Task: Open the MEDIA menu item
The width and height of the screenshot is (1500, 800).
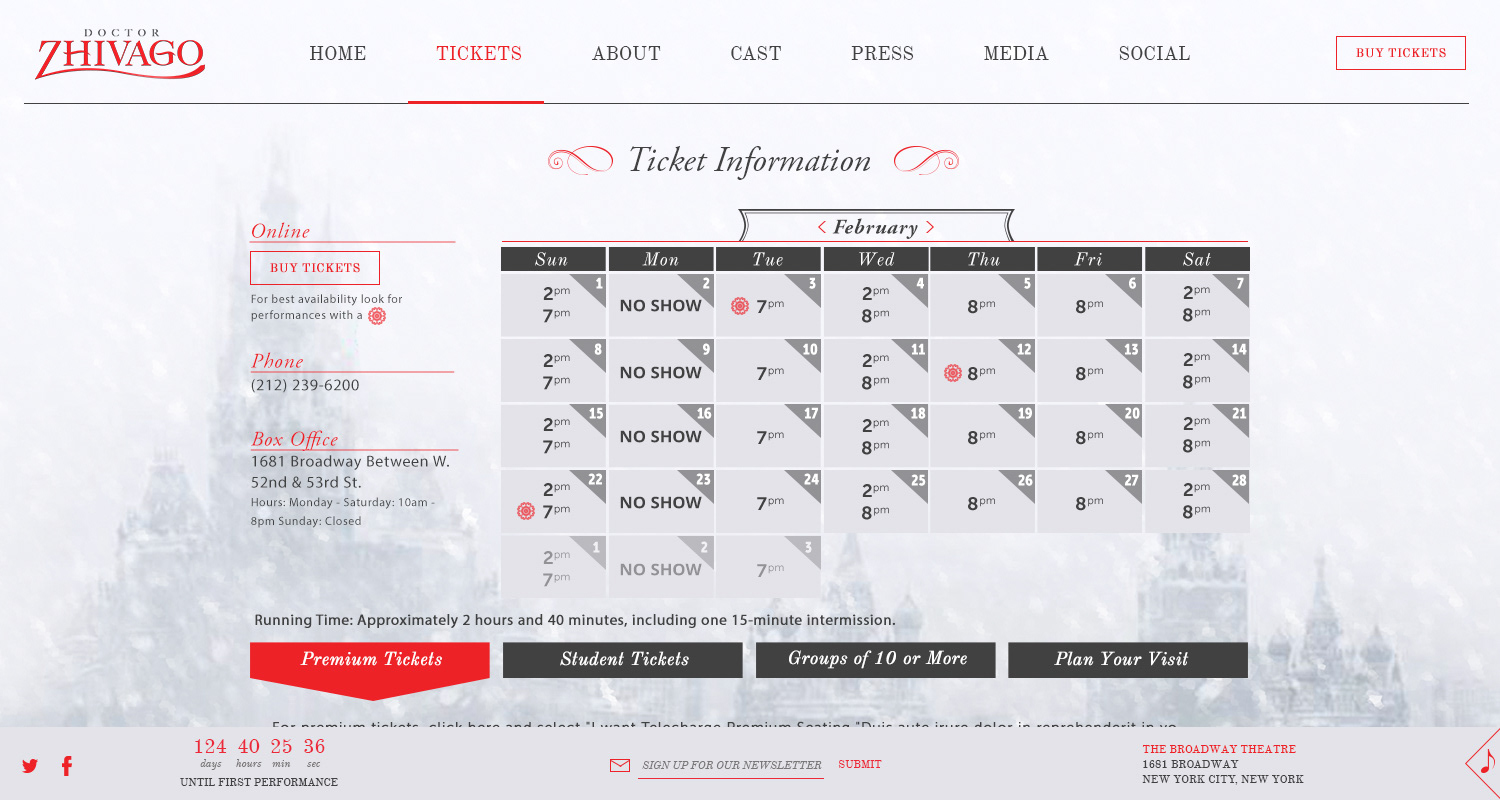Action: point(1016,54)
